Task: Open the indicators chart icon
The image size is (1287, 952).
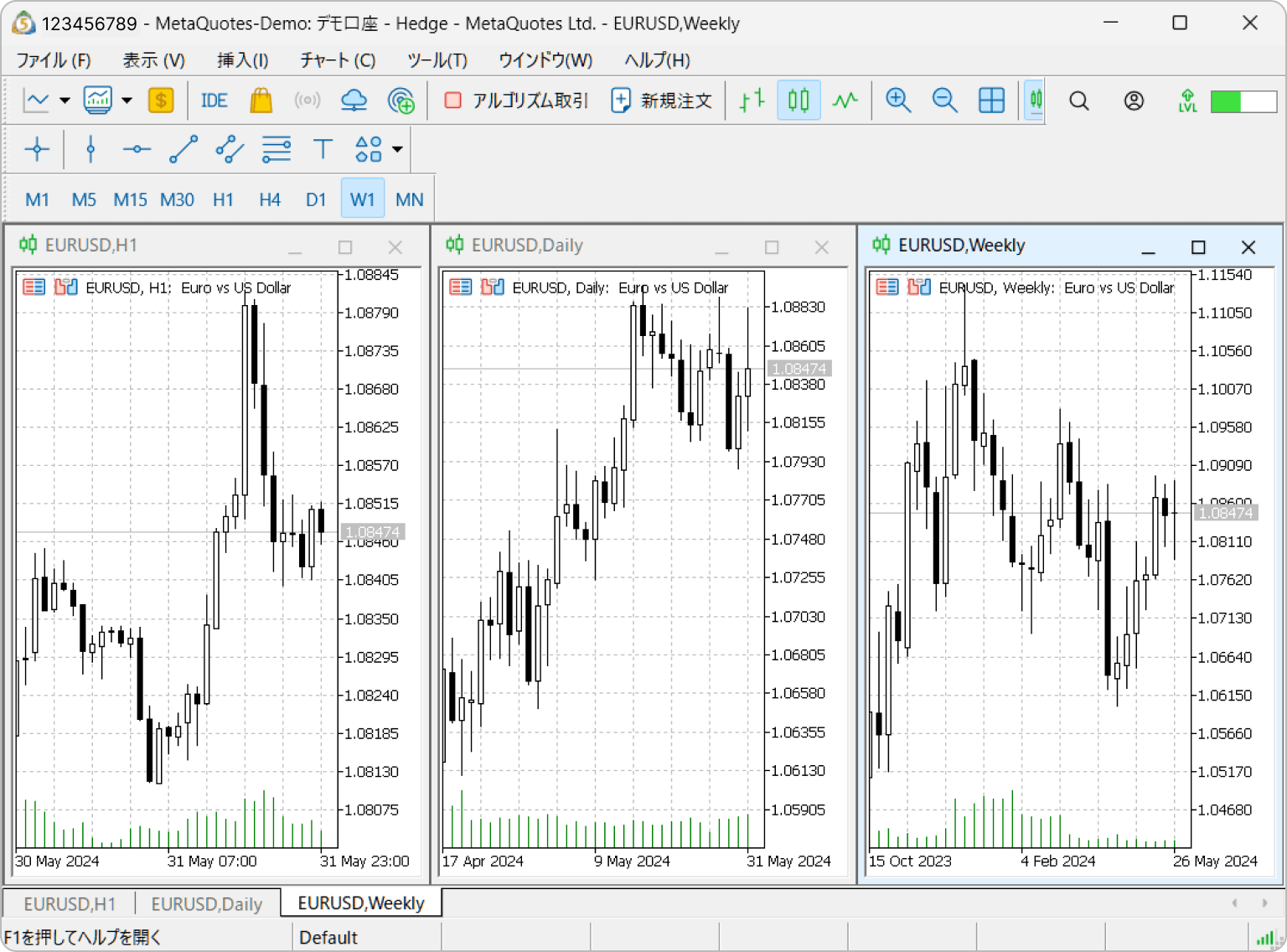Action: coord(98,101)
